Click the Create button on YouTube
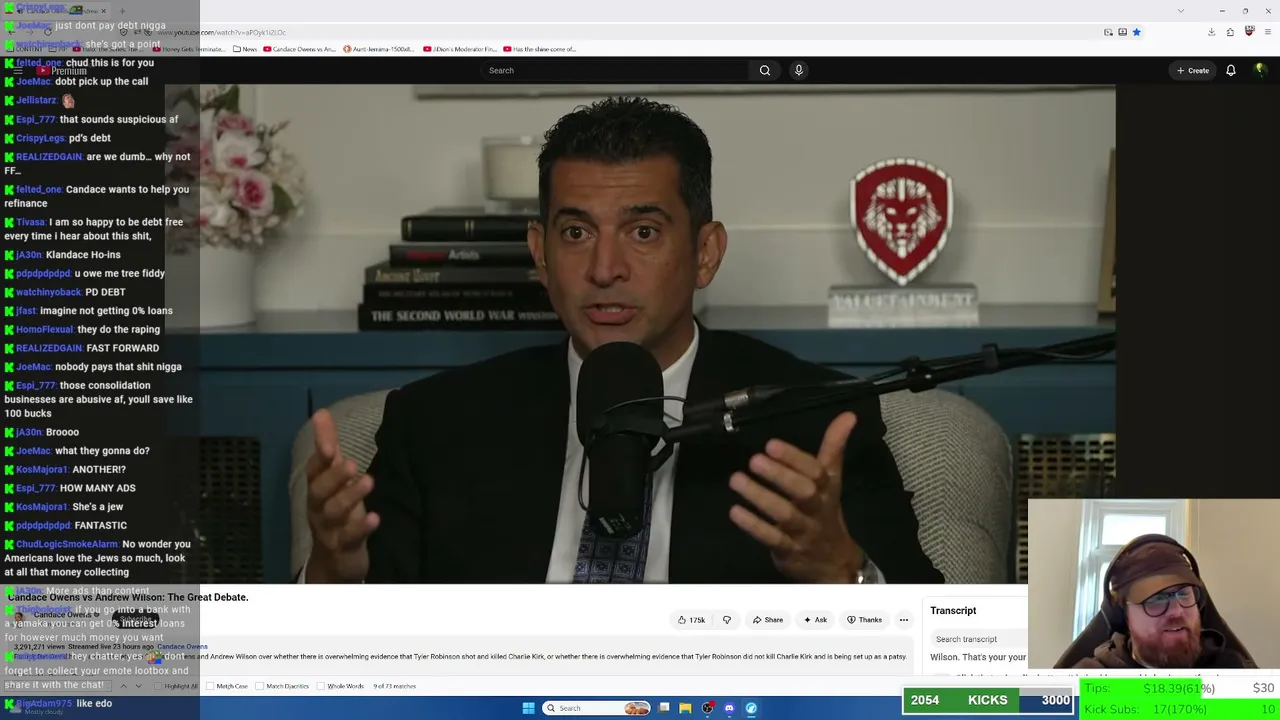 click(x=1193, y=70)
